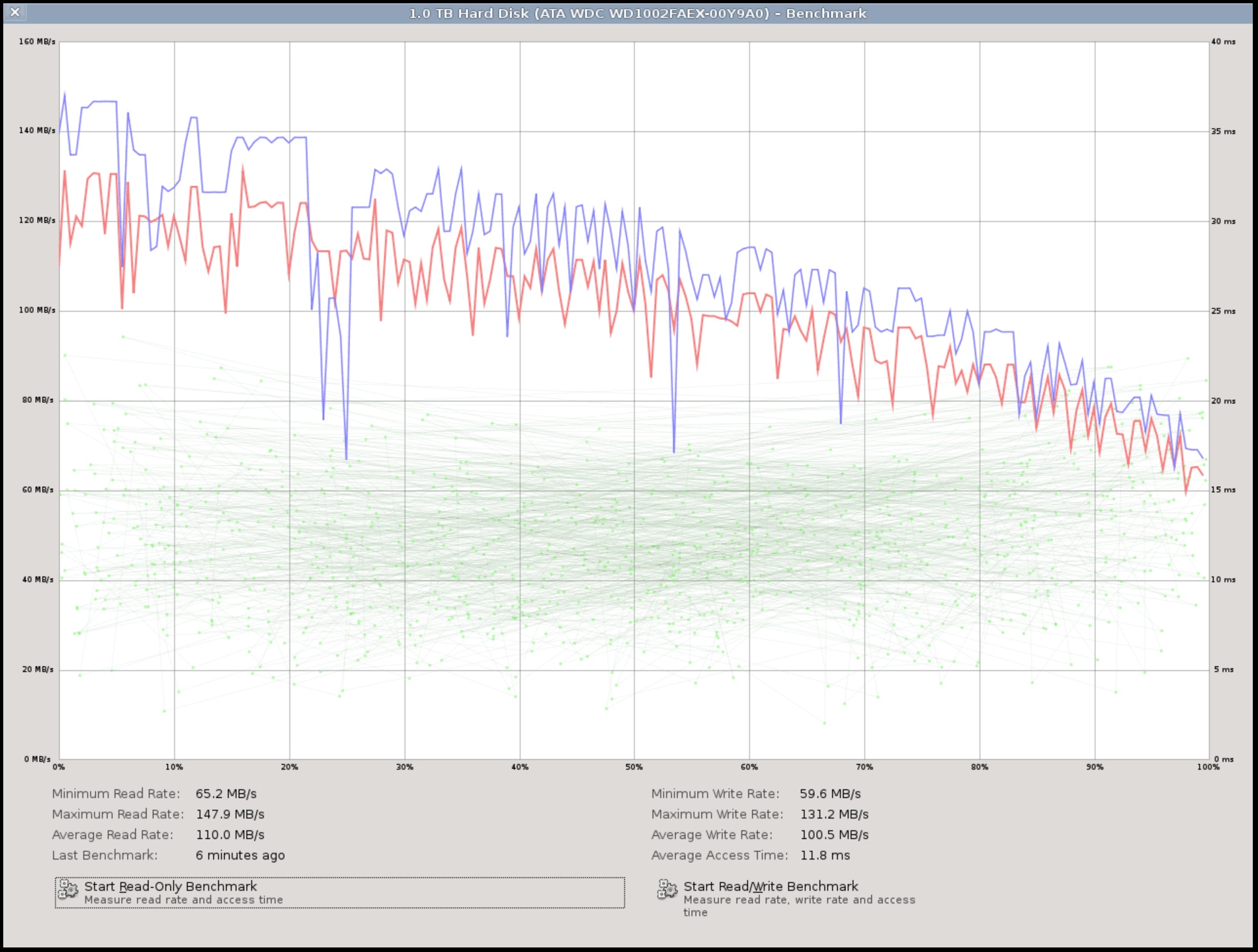Viewport: 1258px width, 952px height.
Task: Click the Maximum Write Rate value 131.2 MB/s
Action: (834, 814)
